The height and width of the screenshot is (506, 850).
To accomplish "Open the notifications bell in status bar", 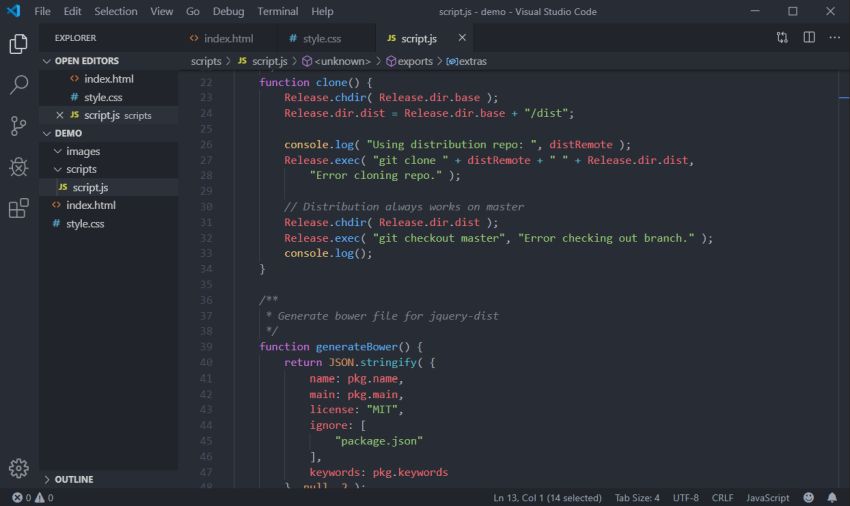I will click(832, 497).
